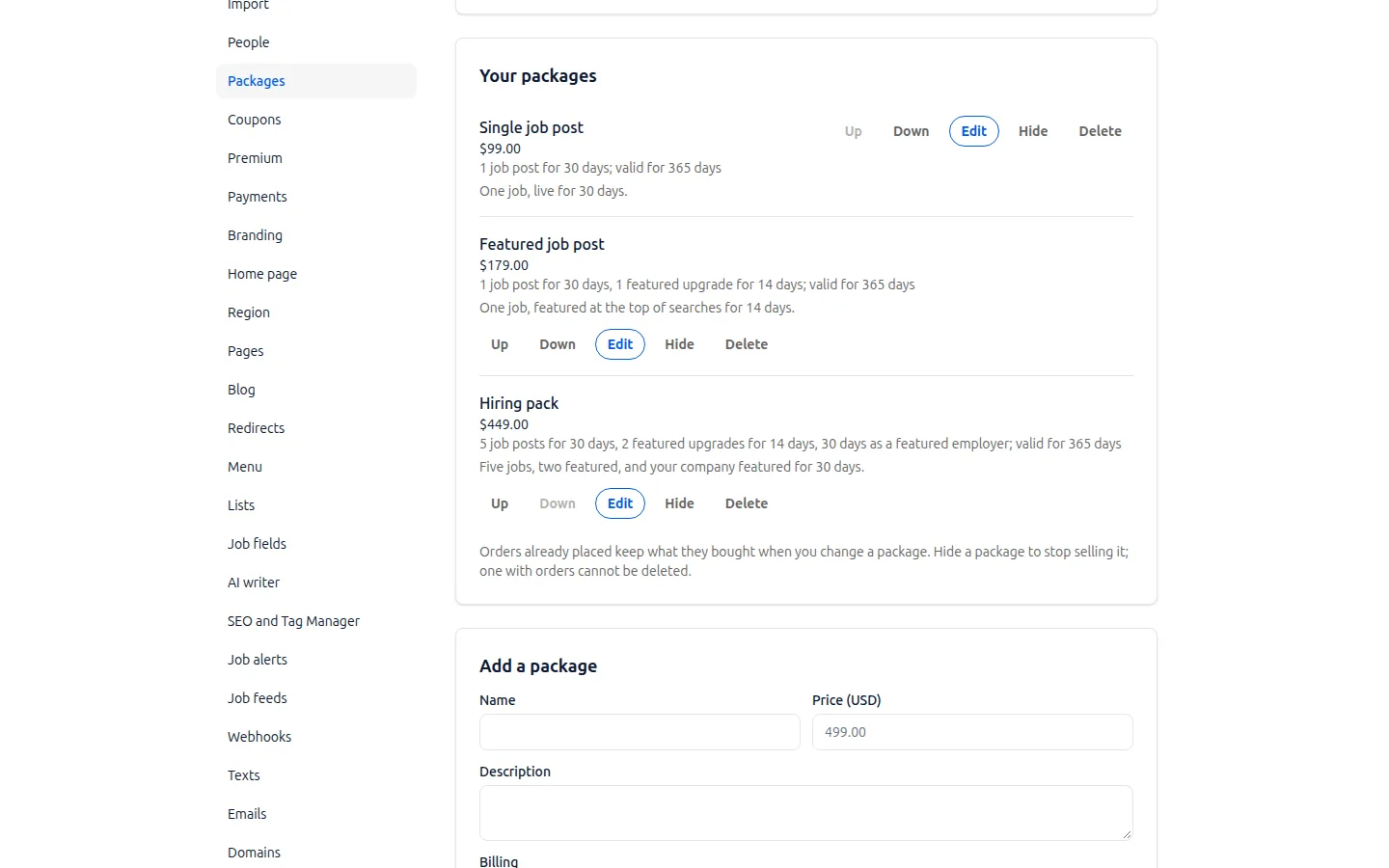
Task: Move Single job post down
Action: click(911, 131)
